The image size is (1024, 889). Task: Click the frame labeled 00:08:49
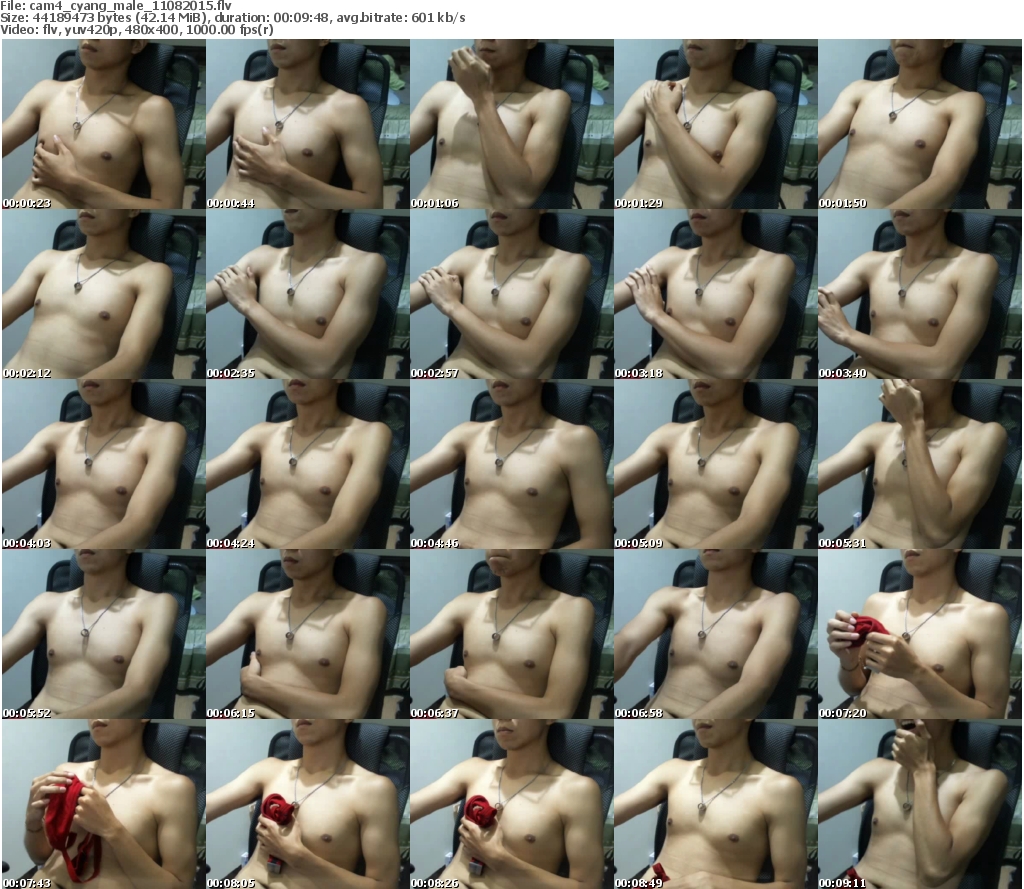(x=715, y=804)
